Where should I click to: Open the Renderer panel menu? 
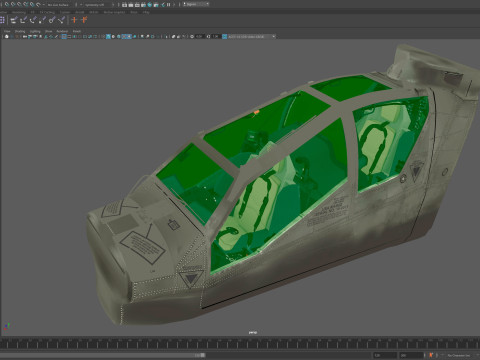pos(62,31)
